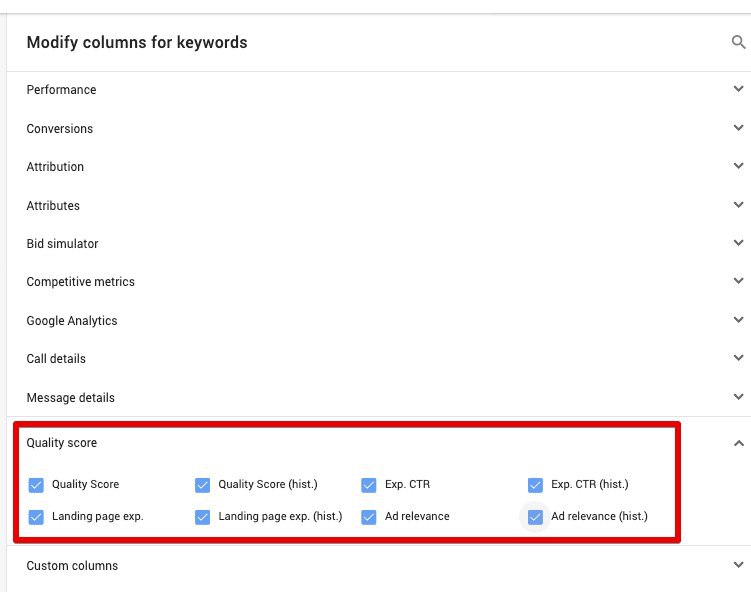
Task: Uncheck Exp. CTR (hist.) column
Action: click(536, 485)
